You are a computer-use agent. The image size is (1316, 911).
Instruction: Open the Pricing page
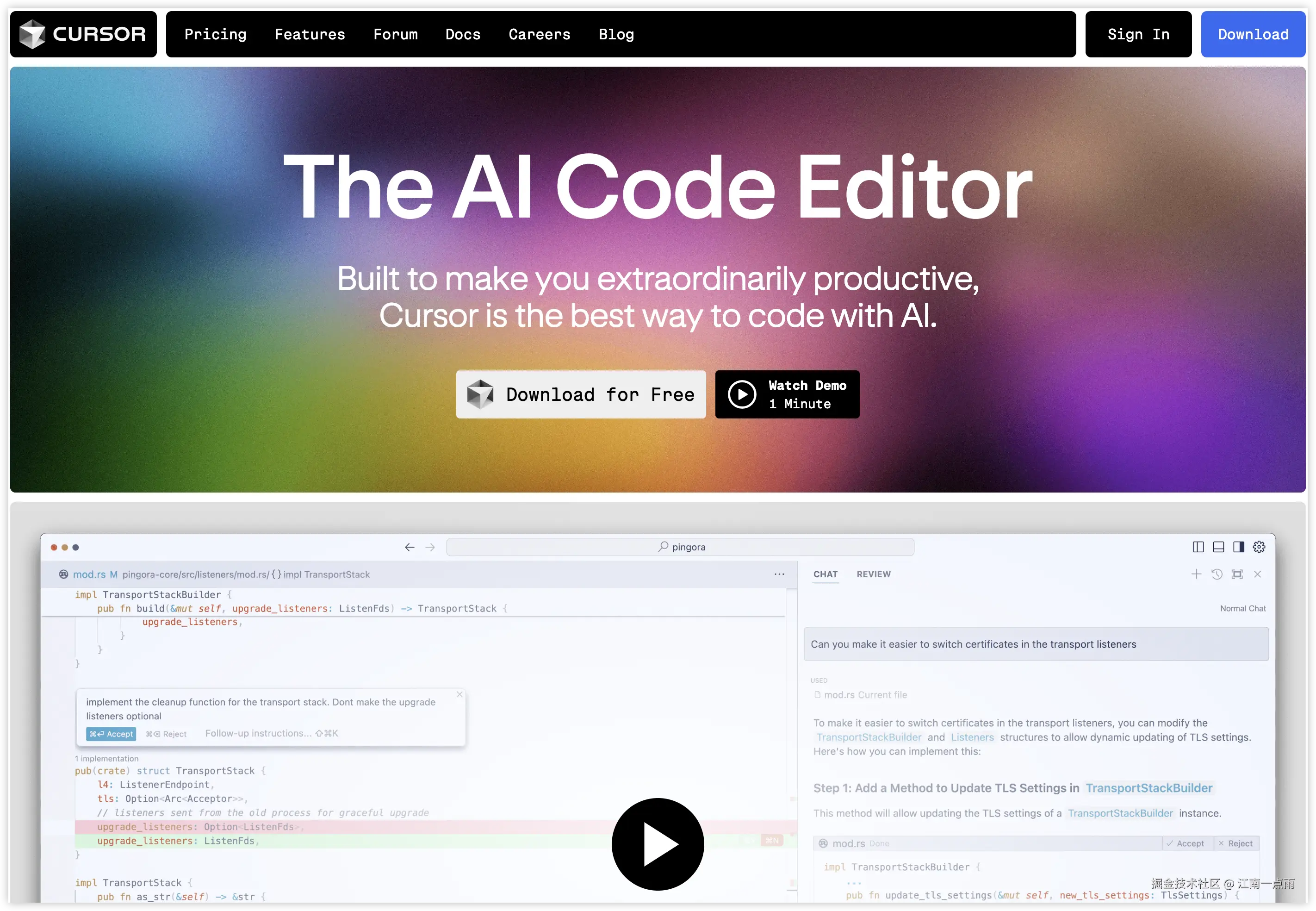[215, 34]
